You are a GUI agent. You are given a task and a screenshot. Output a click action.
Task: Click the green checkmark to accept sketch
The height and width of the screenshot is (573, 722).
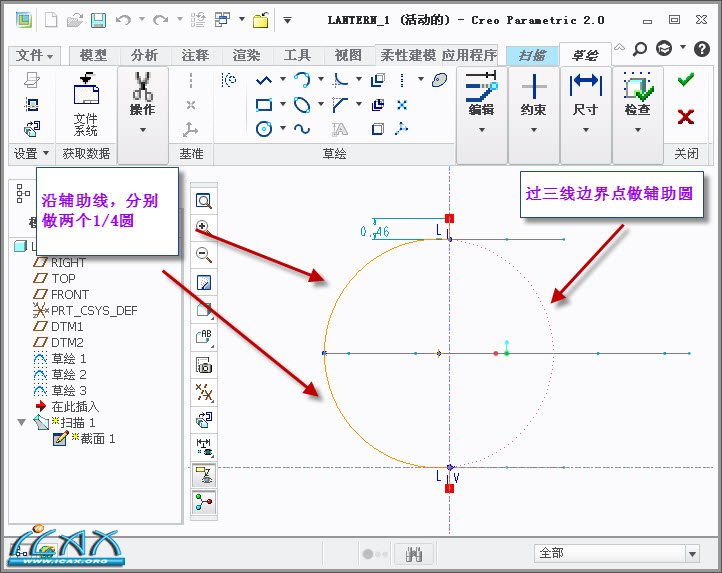pos(685,80)
